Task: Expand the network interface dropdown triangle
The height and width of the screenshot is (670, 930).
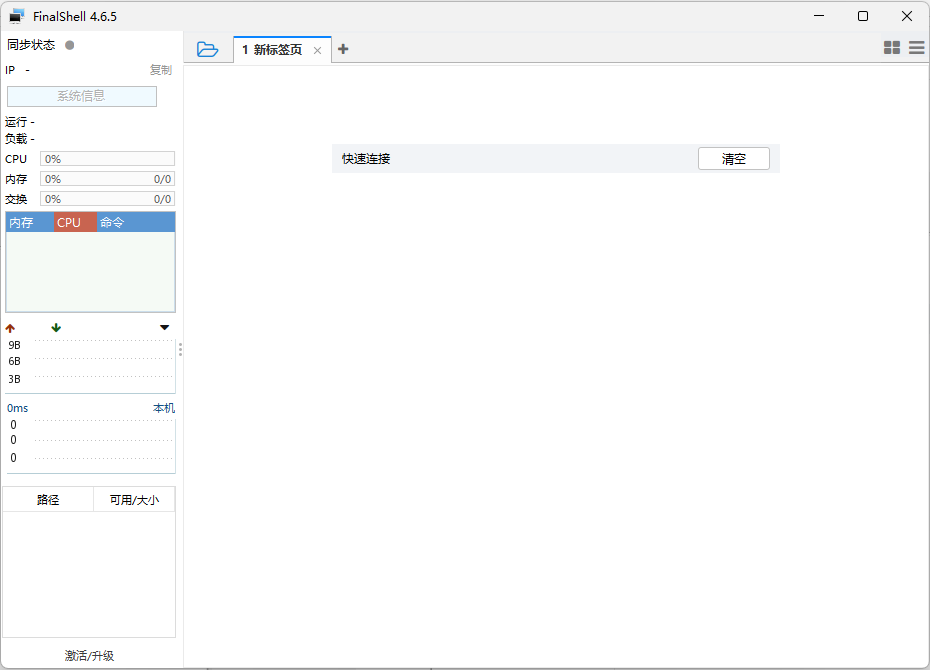Action: tap(164, 327)
